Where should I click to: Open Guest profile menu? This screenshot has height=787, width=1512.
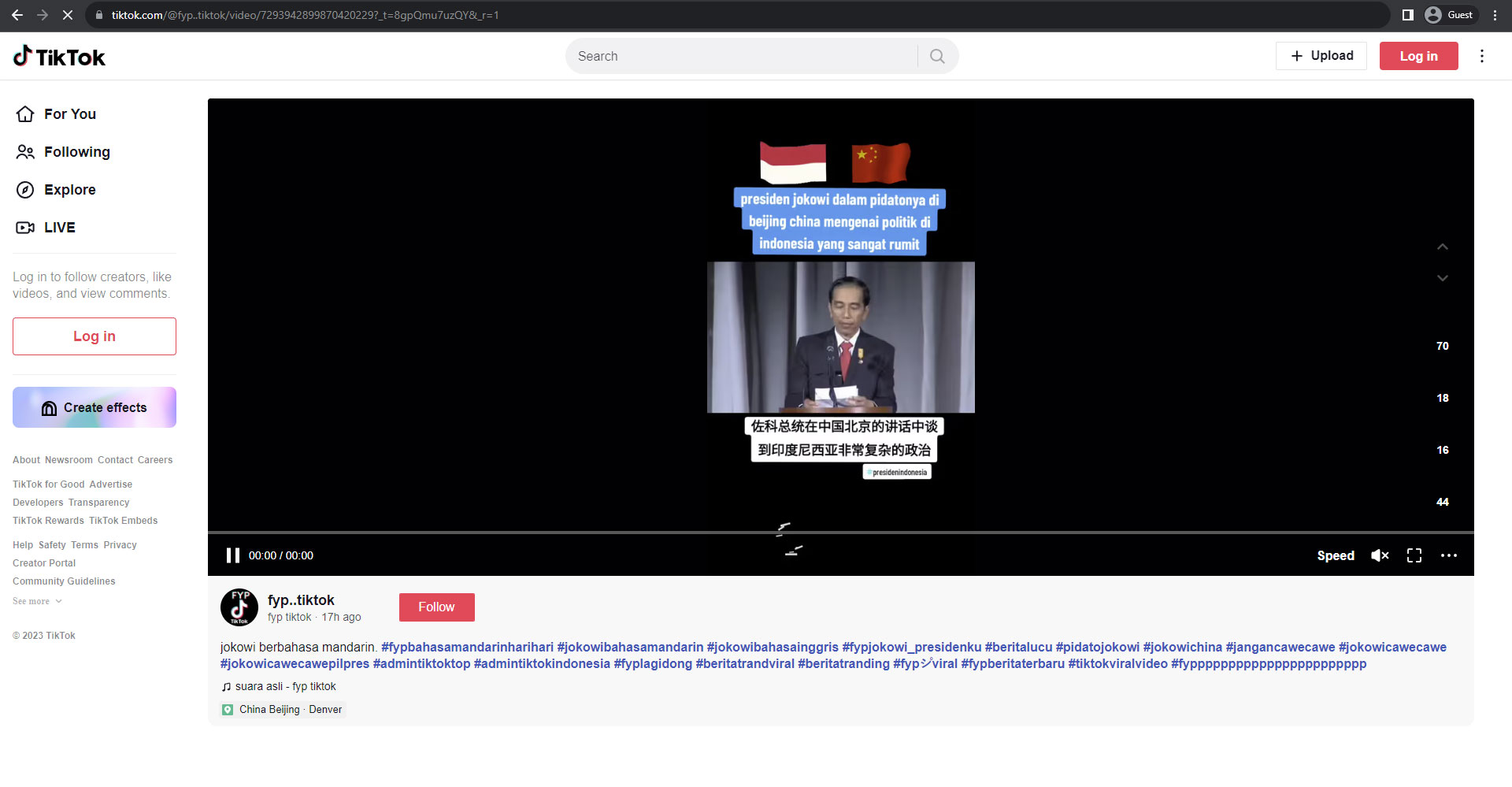click(x=1451, y=15)
